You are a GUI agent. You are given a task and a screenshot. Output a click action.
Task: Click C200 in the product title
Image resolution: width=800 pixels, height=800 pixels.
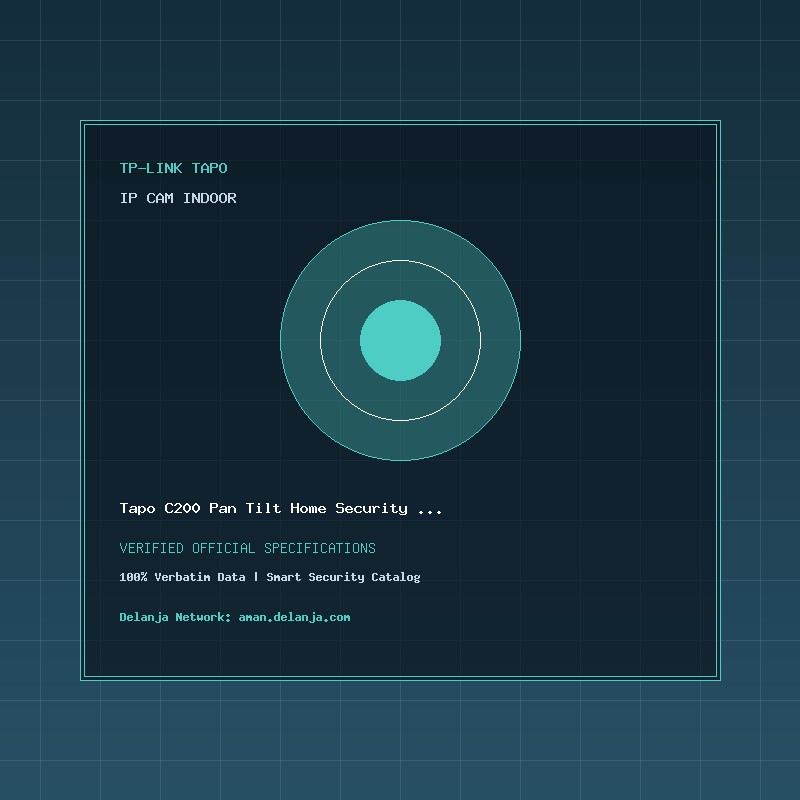tap(182, 508)
